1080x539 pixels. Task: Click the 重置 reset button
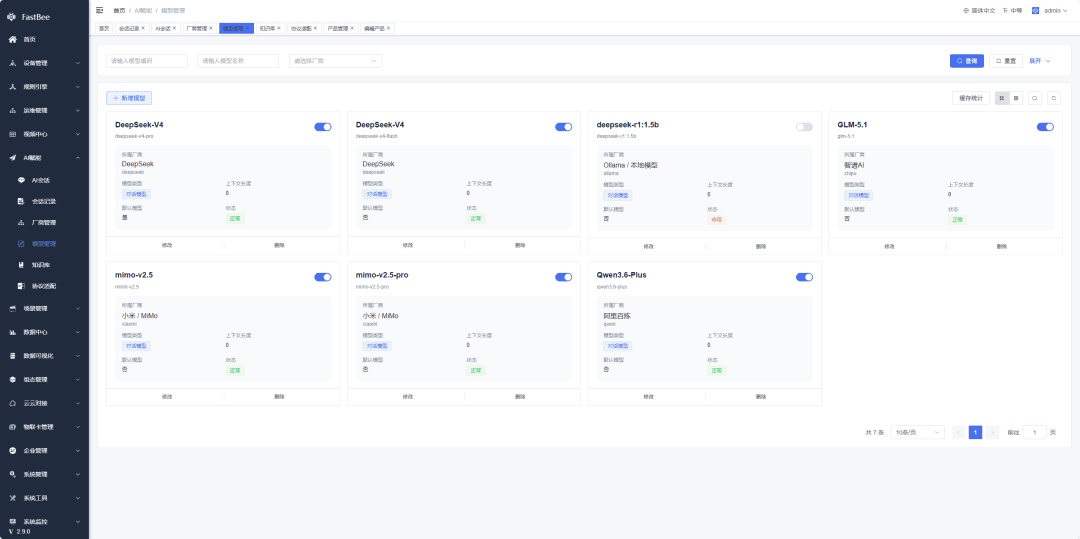1006,61
